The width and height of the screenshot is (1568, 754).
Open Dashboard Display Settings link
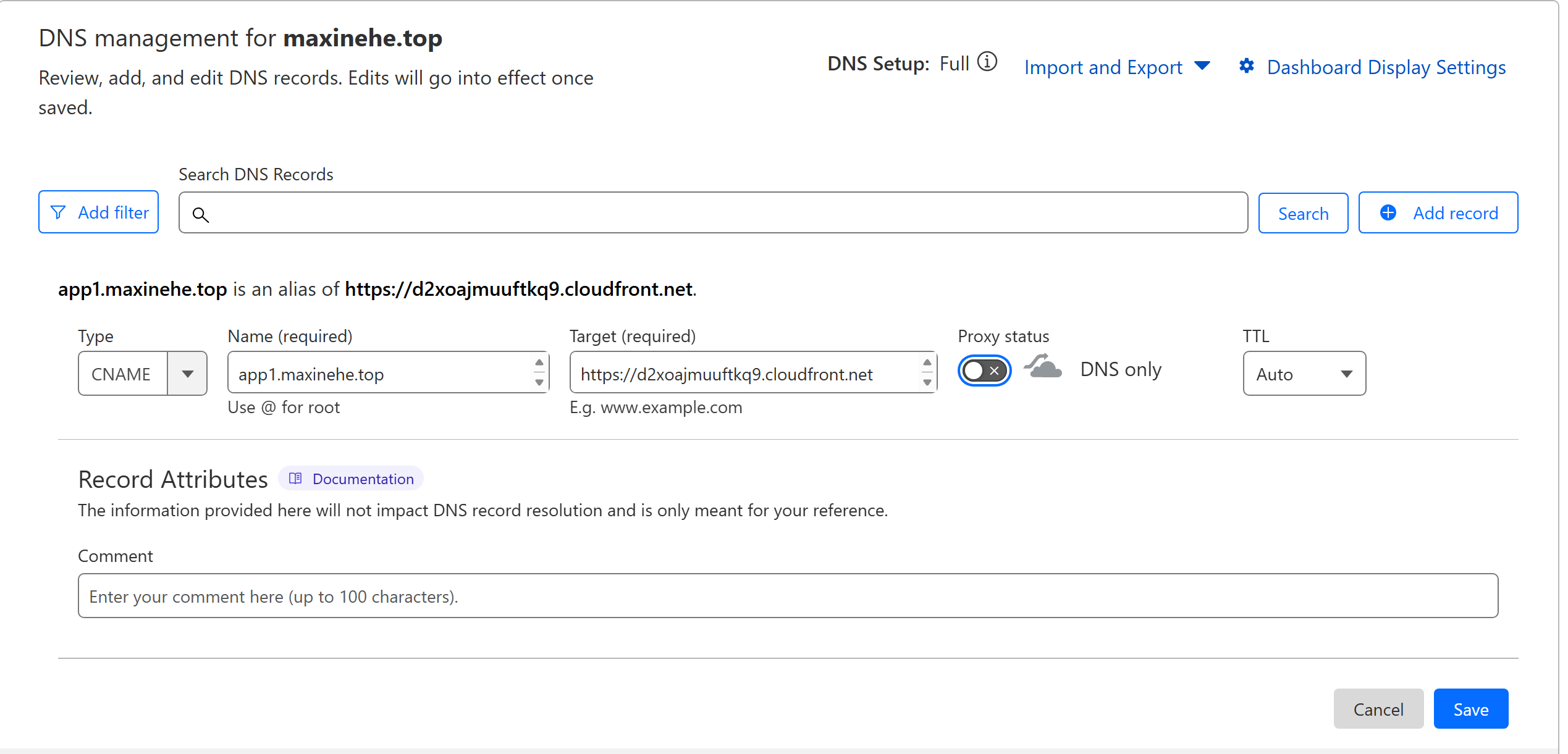(x=1386, y=67)
